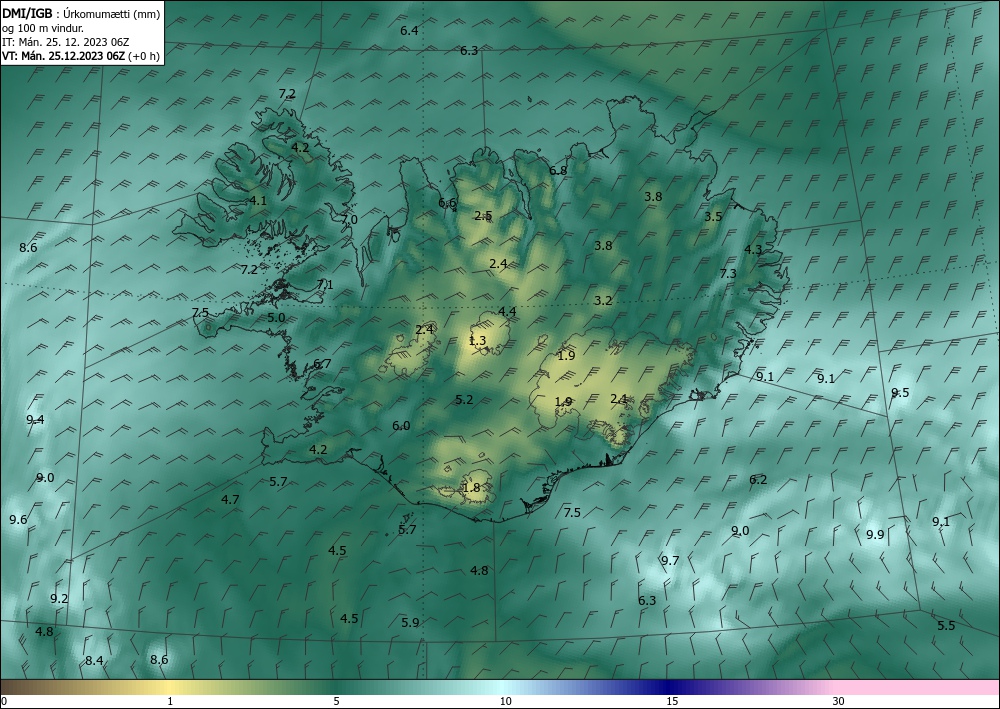Click the 'og 100 m vindur.' caption line
Screen dimensions: 1000x709
pyautogui.click(x=43, y=28)
